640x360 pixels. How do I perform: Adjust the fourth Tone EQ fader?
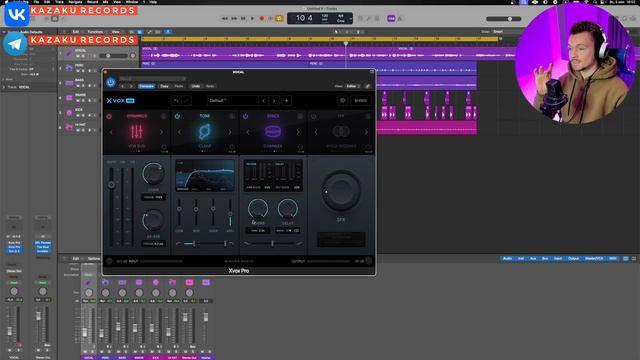pyautogui.click(x=230, y=214)
